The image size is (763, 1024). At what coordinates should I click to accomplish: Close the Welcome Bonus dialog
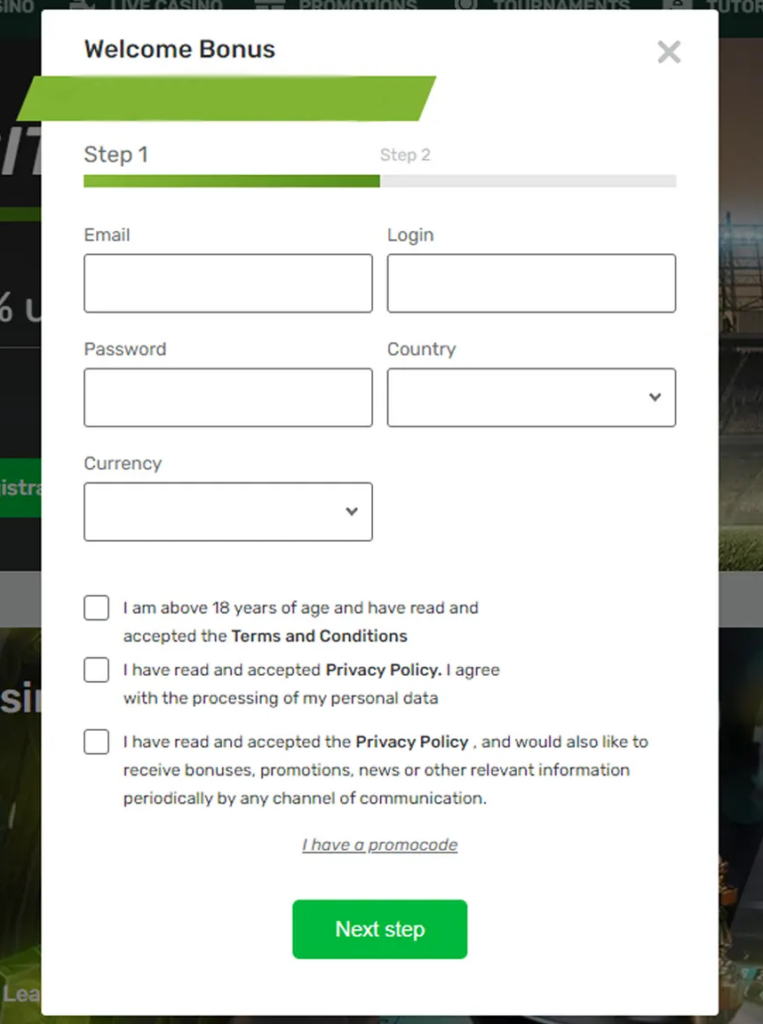(x=668, y=52)
